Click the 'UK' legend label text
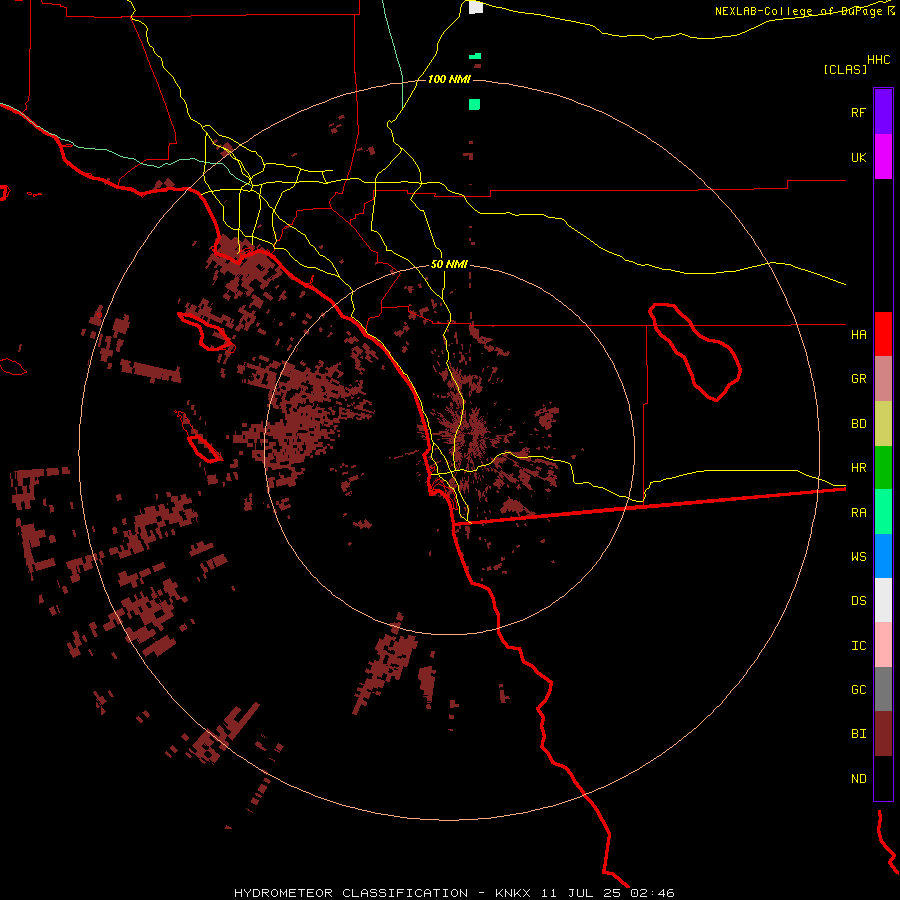This screenshot has height=900, width=900. 858,158
